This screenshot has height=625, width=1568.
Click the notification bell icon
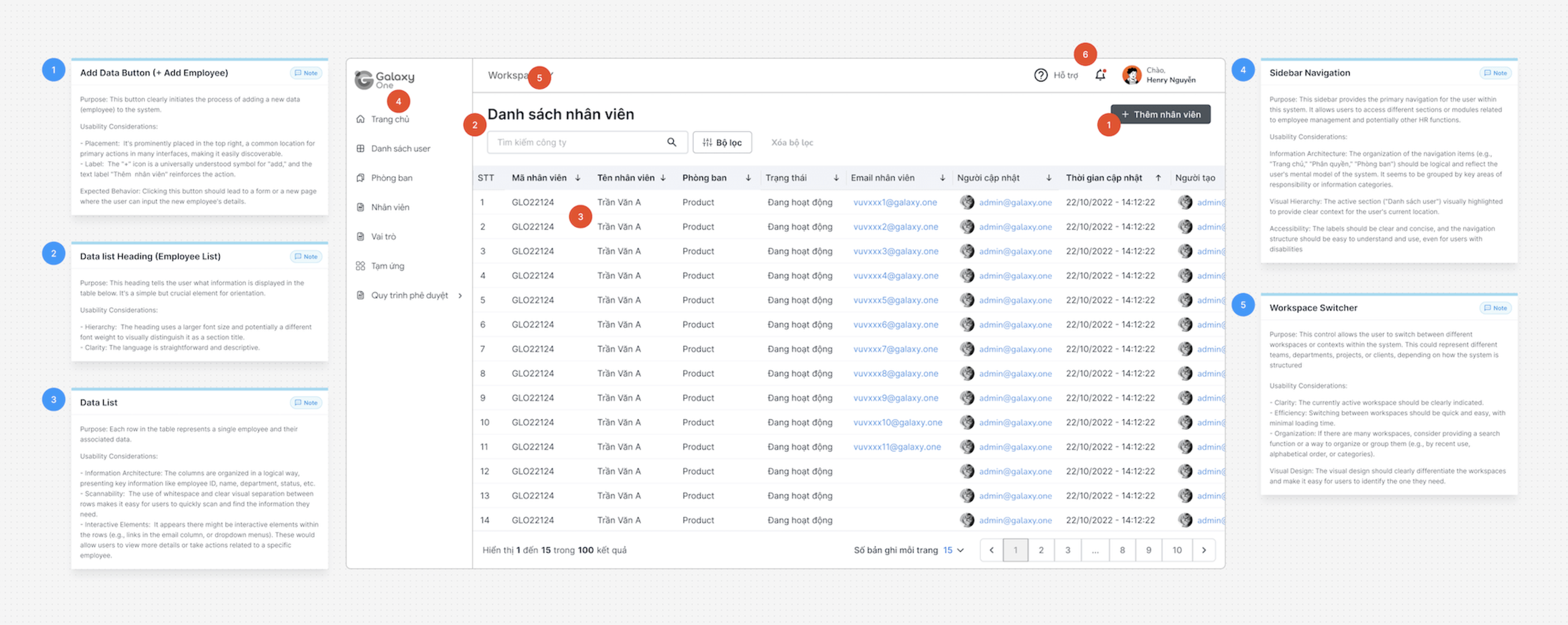(x=1099, y=75)
